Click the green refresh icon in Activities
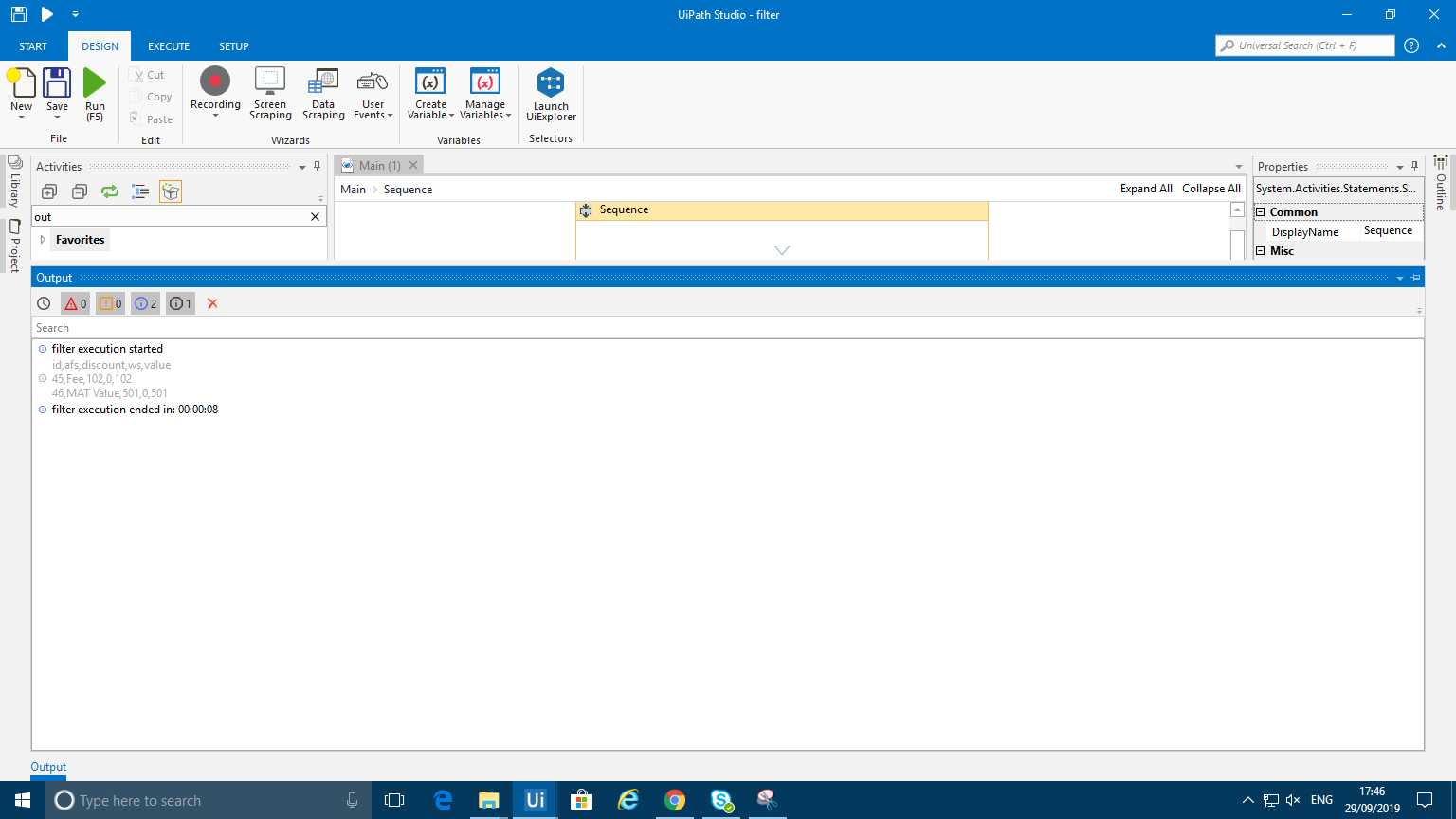This screenshot has height=819, width=1456. click(x=110, y=191)
